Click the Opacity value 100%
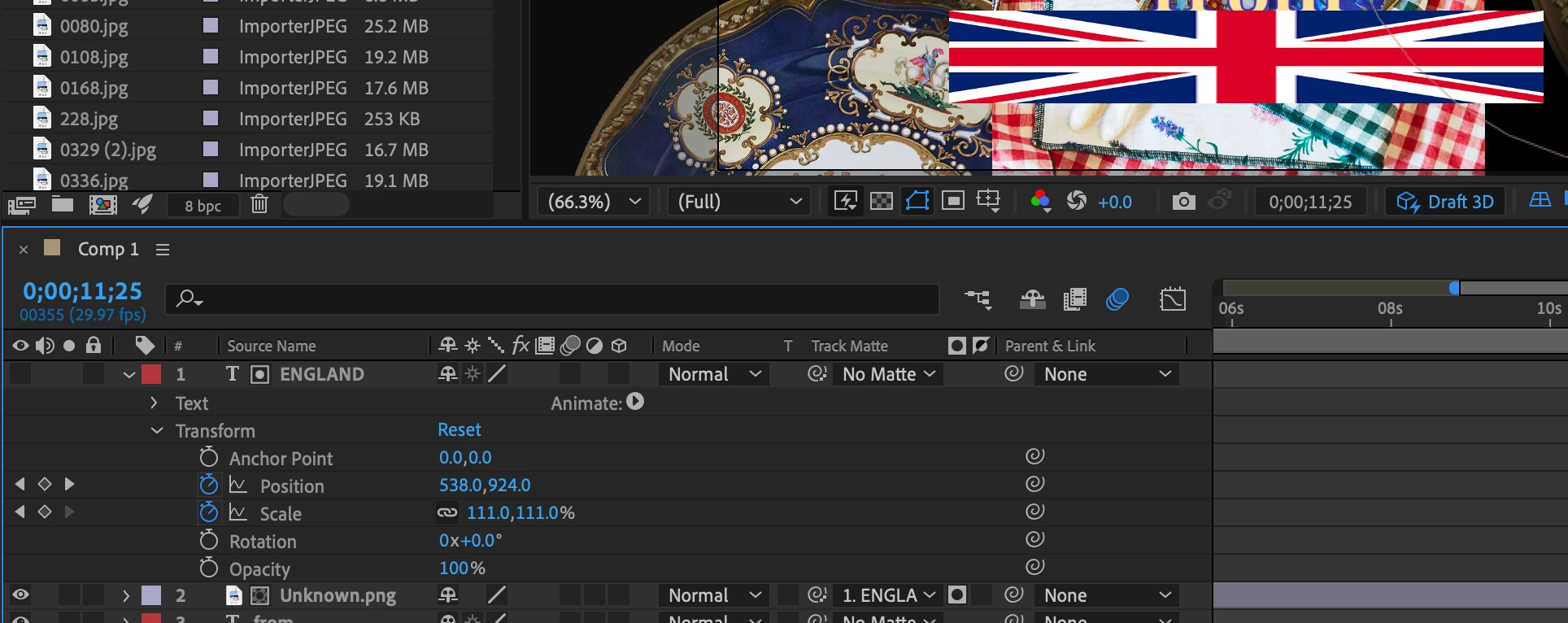This screenshot has height=623, width=1568. 462,568
